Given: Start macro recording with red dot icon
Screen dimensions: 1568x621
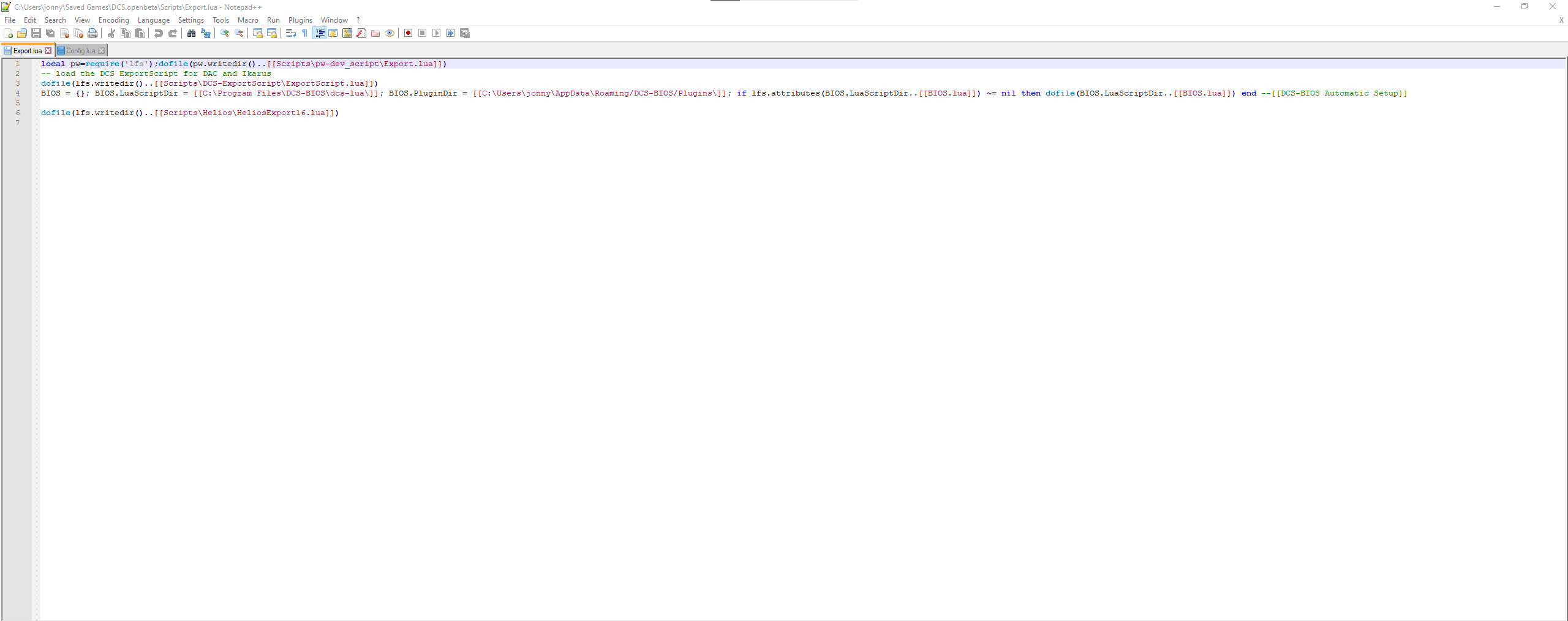Looking at the screenshot, I should click(409, 33).
